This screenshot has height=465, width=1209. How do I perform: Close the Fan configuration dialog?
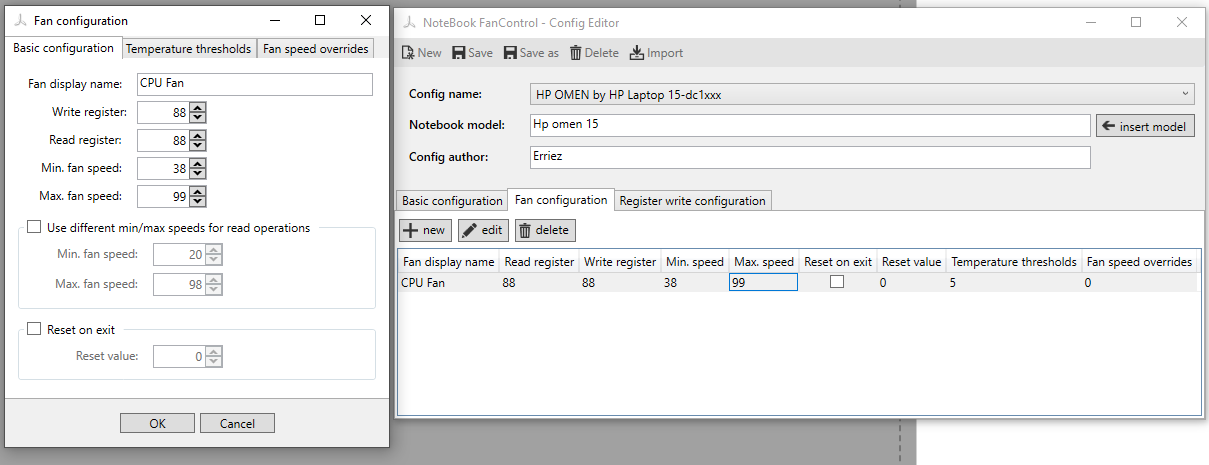coord(366,20)
